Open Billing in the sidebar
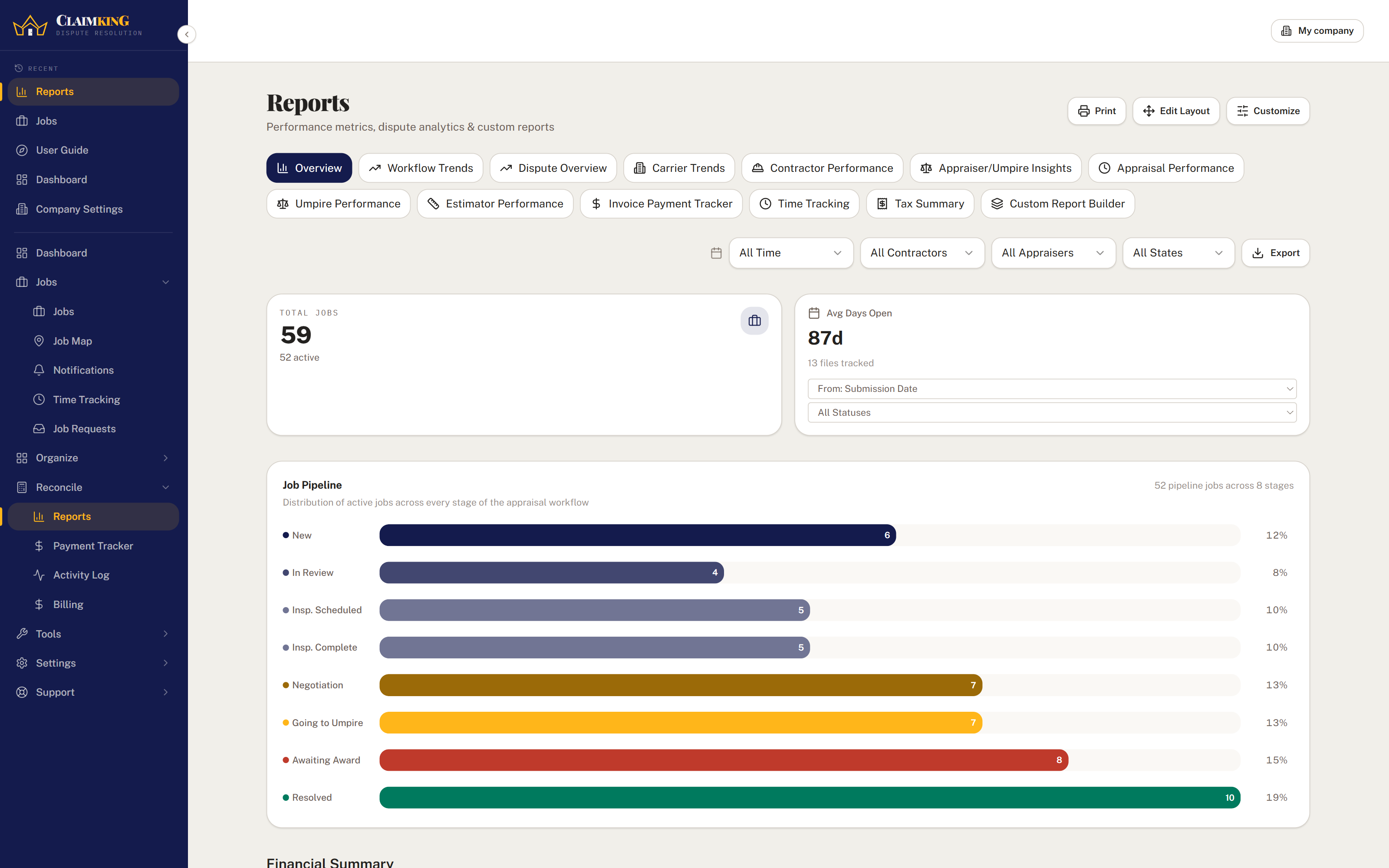The image size is (1389, 868). 94,605
